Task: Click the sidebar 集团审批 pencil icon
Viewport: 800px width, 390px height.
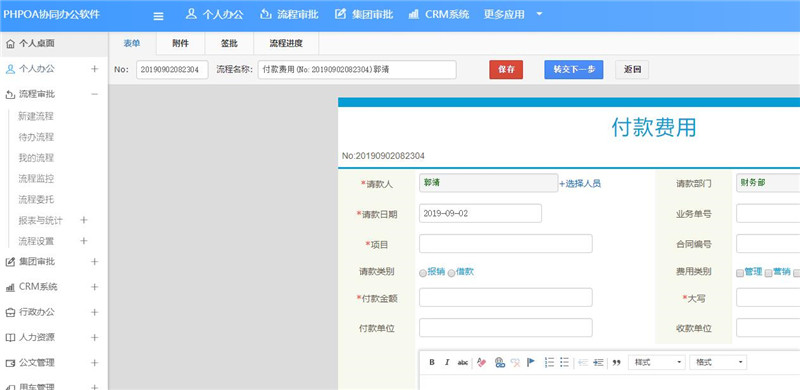Action: coord(10,262)
